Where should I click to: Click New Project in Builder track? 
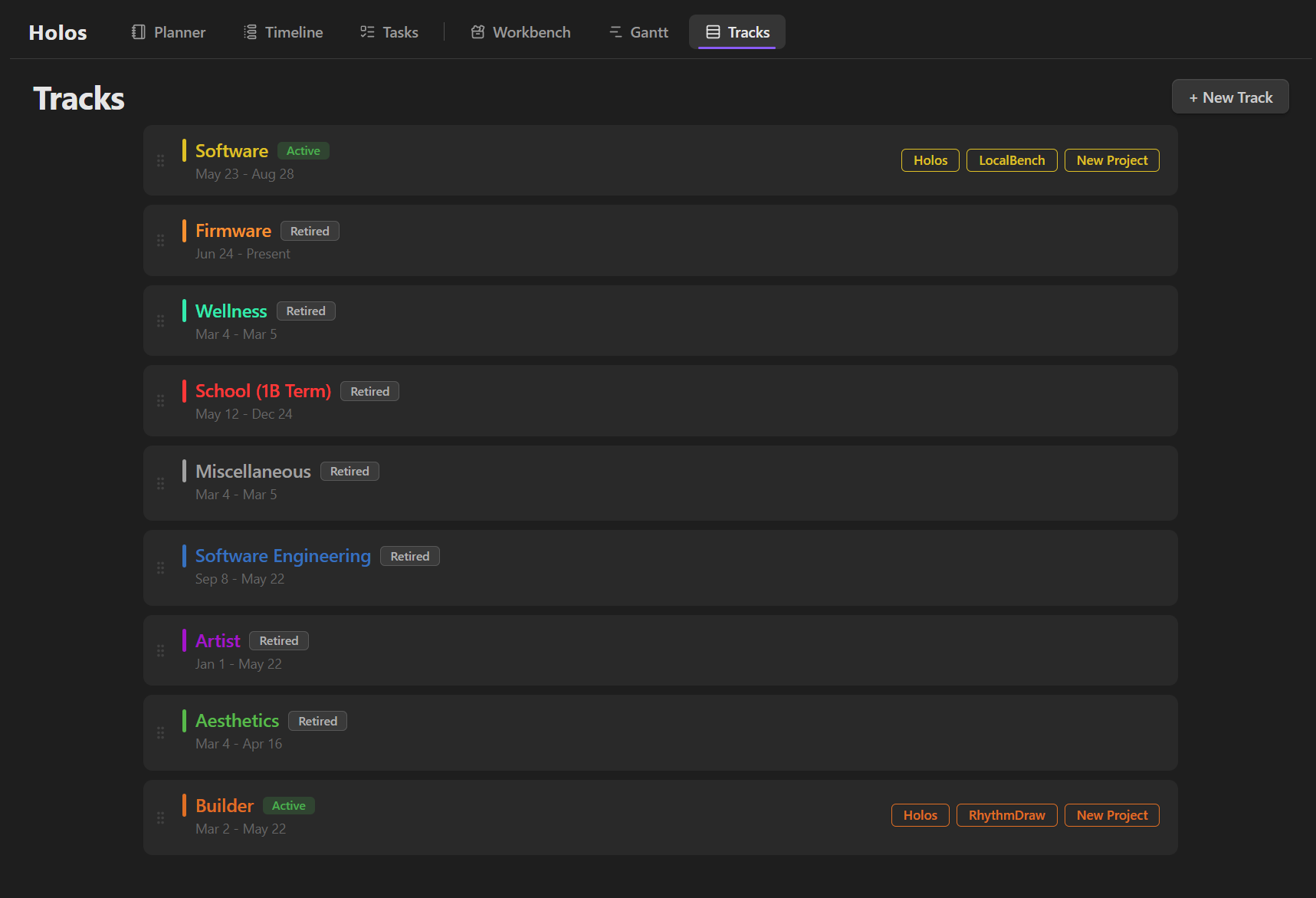(x=1112, y=815)
